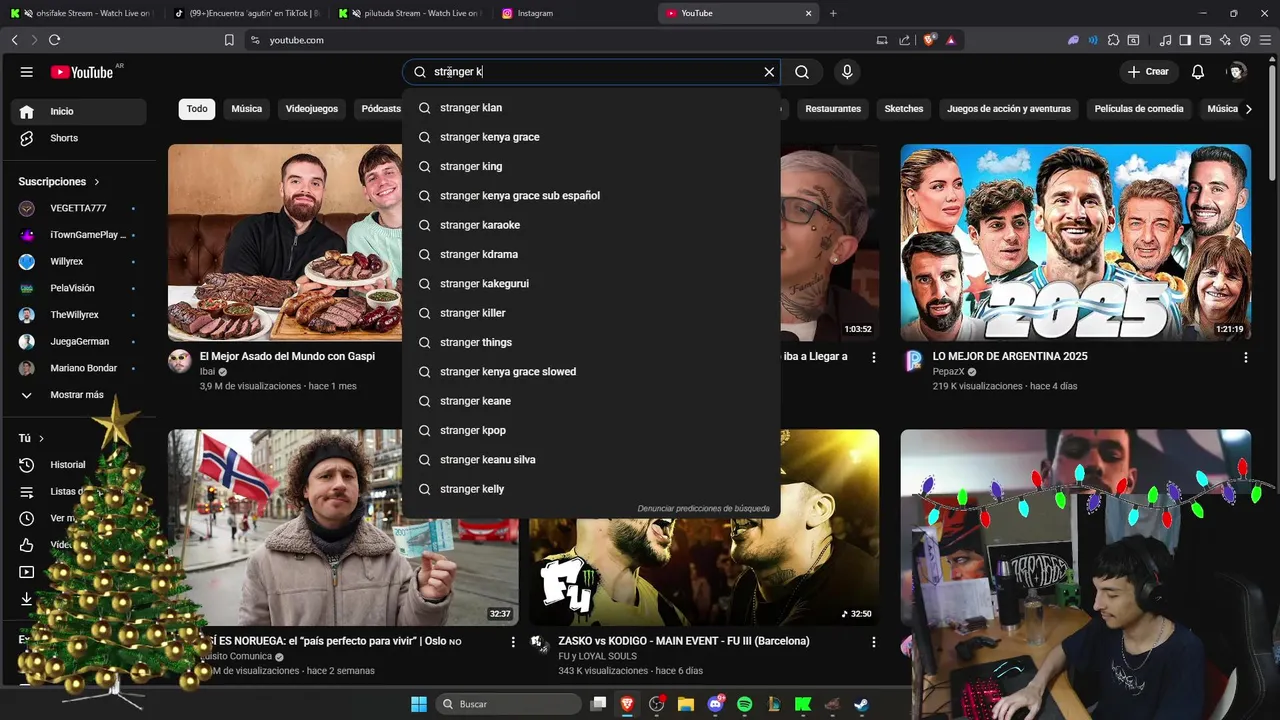Open options for the Noruega video
This screenshot has width=1280, height=720.
(513, 642)
